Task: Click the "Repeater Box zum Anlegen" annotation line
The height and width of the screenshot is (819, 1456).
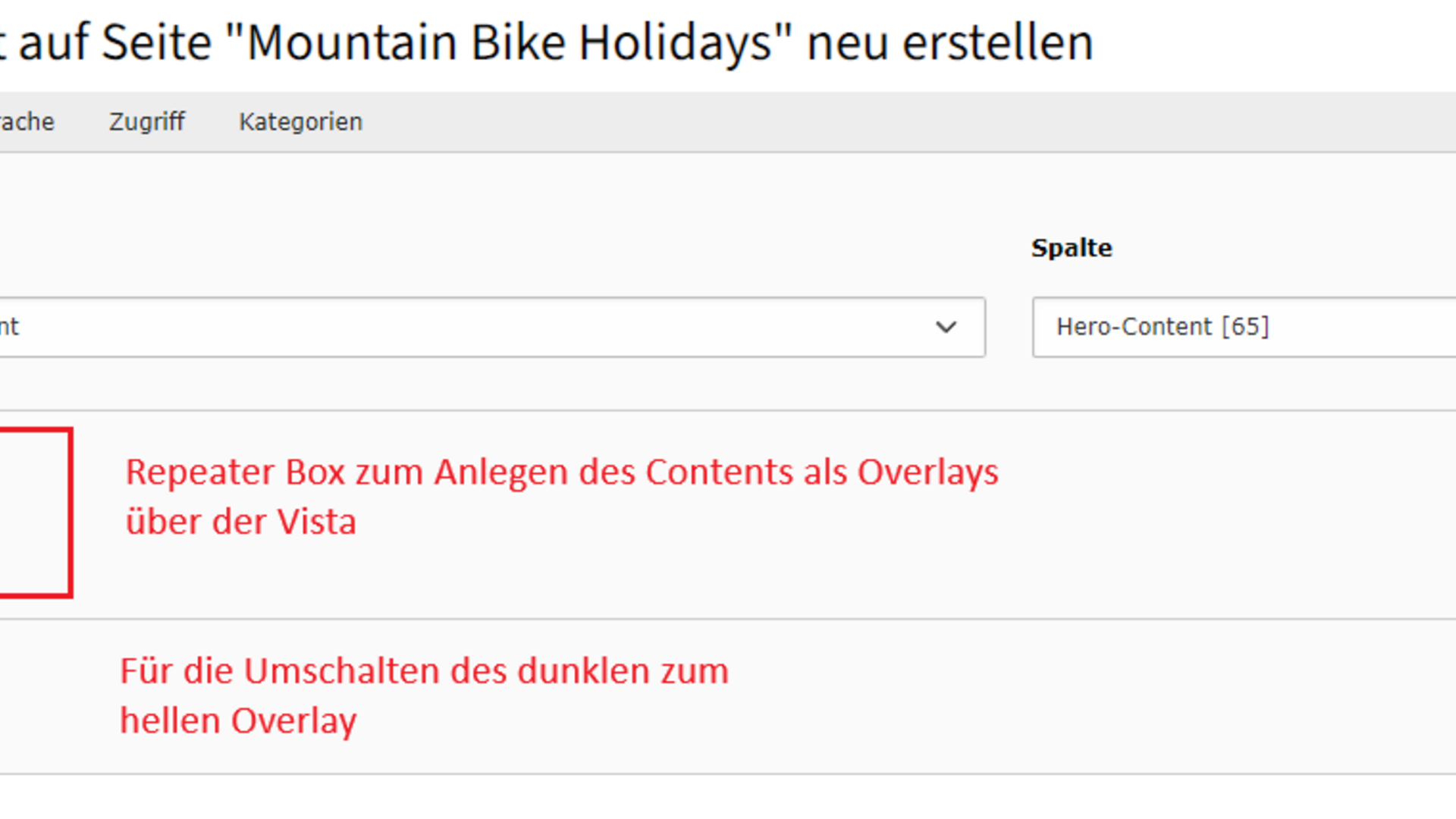Action: 561,472
